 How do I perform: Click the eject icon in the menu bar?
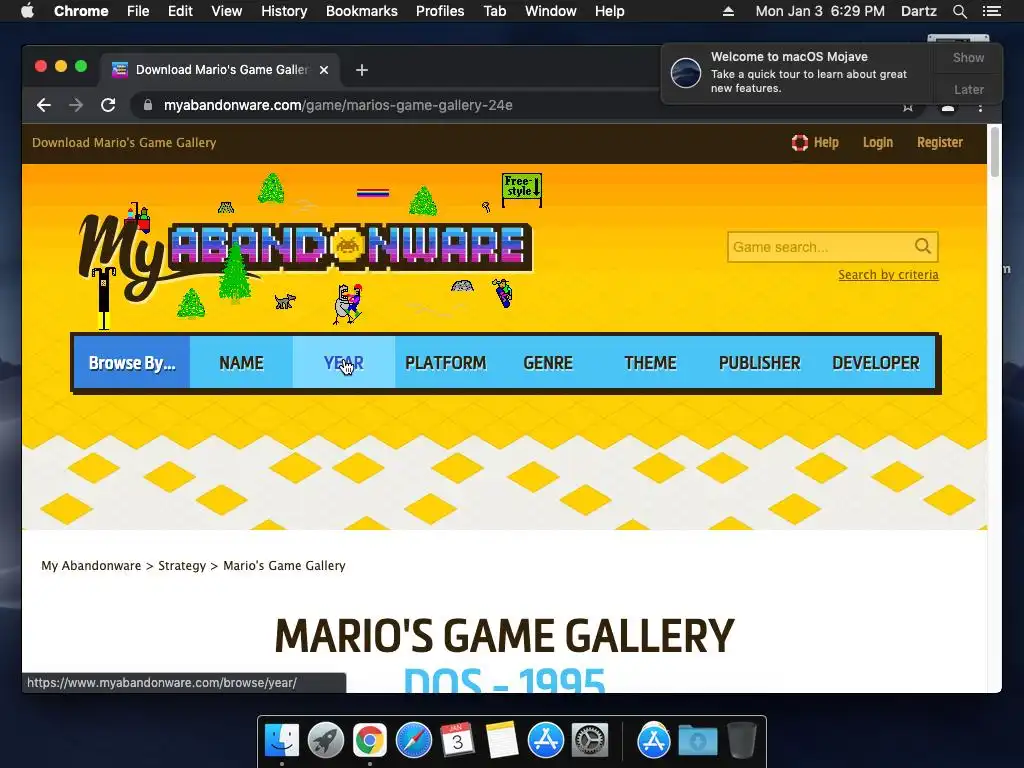(x=728, y=11)
